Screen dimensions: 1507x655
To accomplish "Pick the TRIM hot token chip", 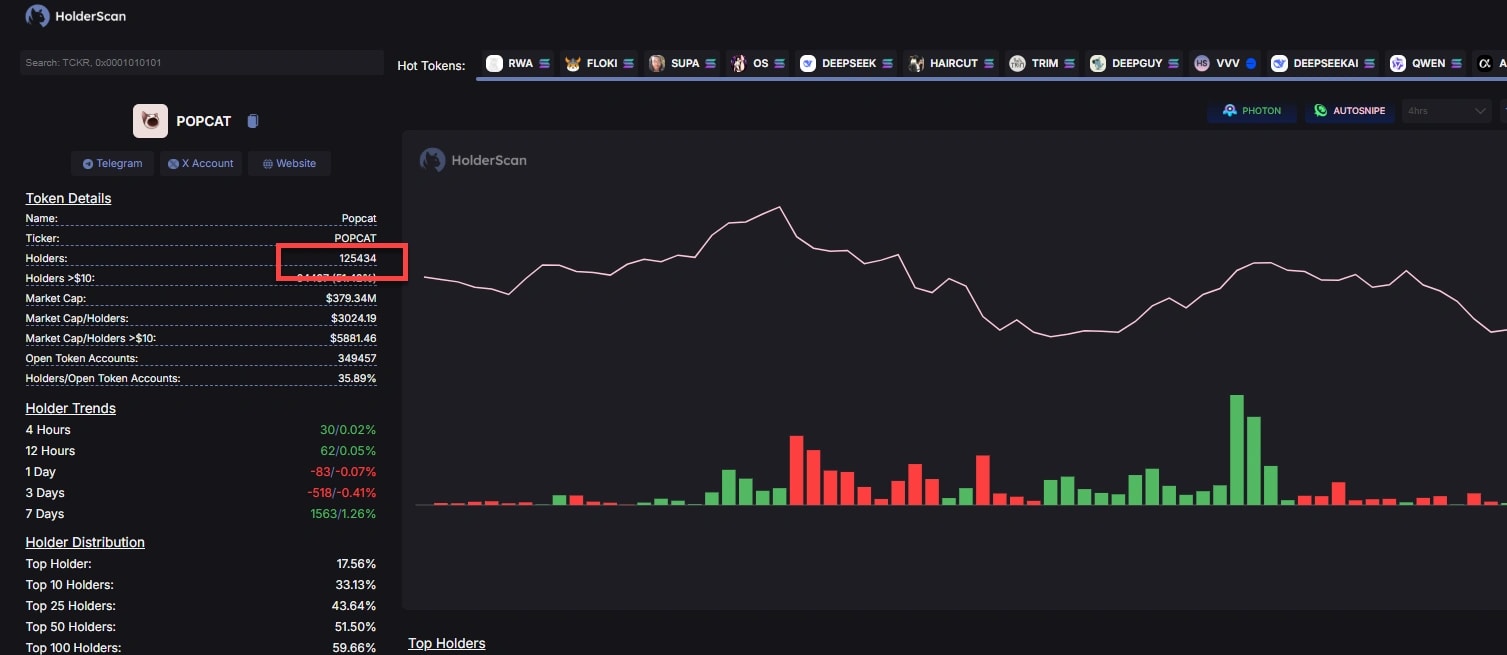I will pyautogui.click(x=1043, y=63).
